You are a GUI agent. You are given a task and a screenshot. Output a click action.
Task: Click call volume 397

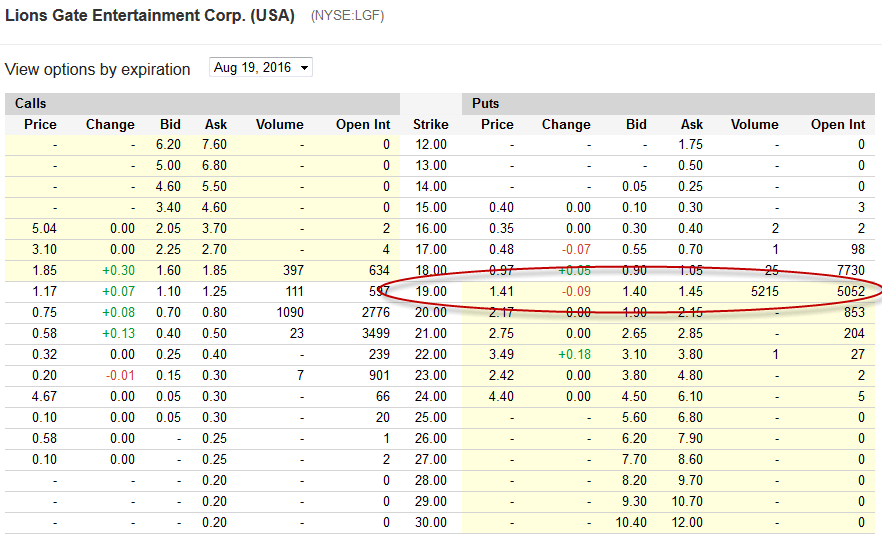(x=293, y=270)
